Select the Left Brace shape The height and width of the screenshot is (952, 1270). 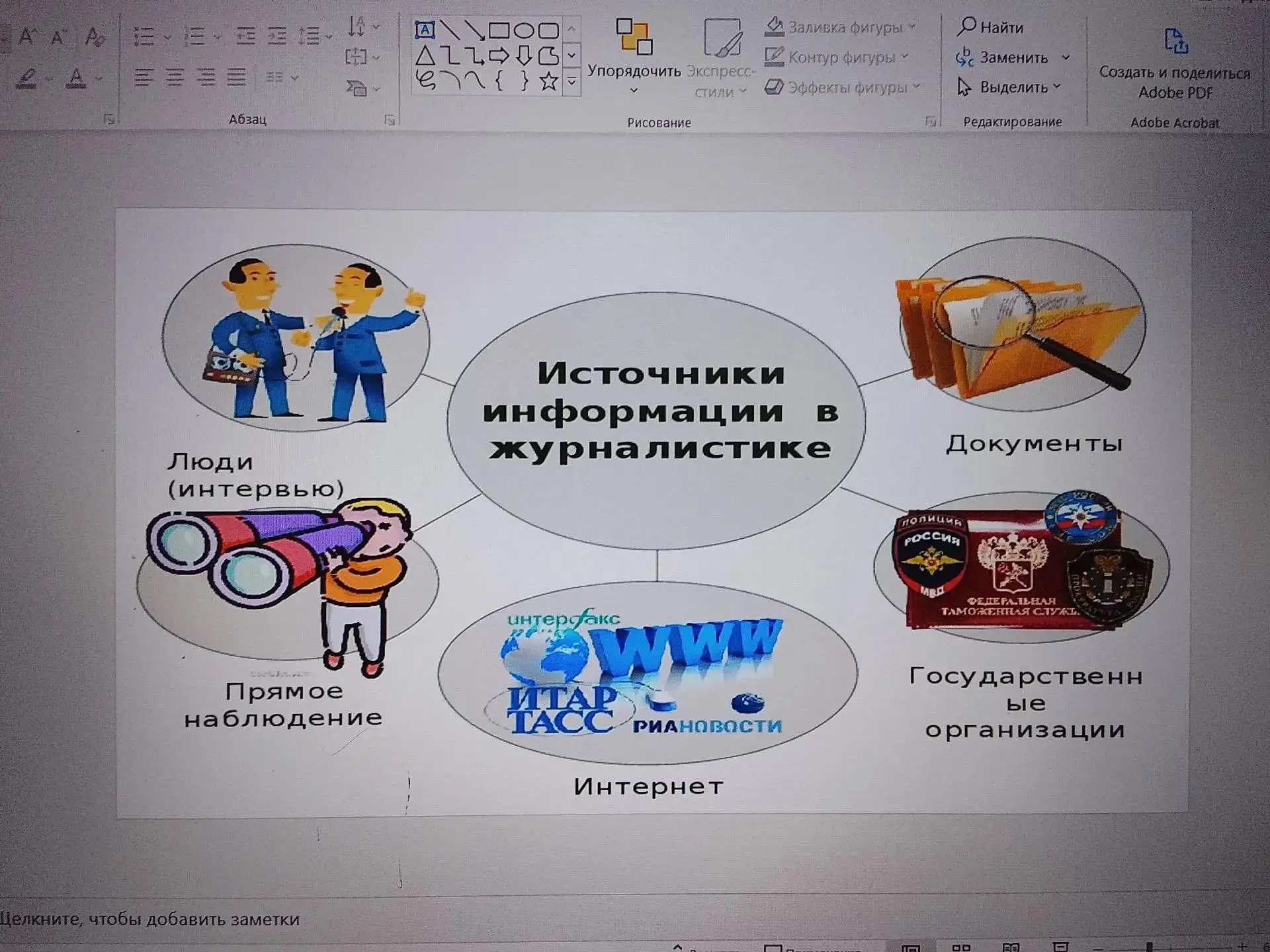pyautogui.click(x=499, y=81)
